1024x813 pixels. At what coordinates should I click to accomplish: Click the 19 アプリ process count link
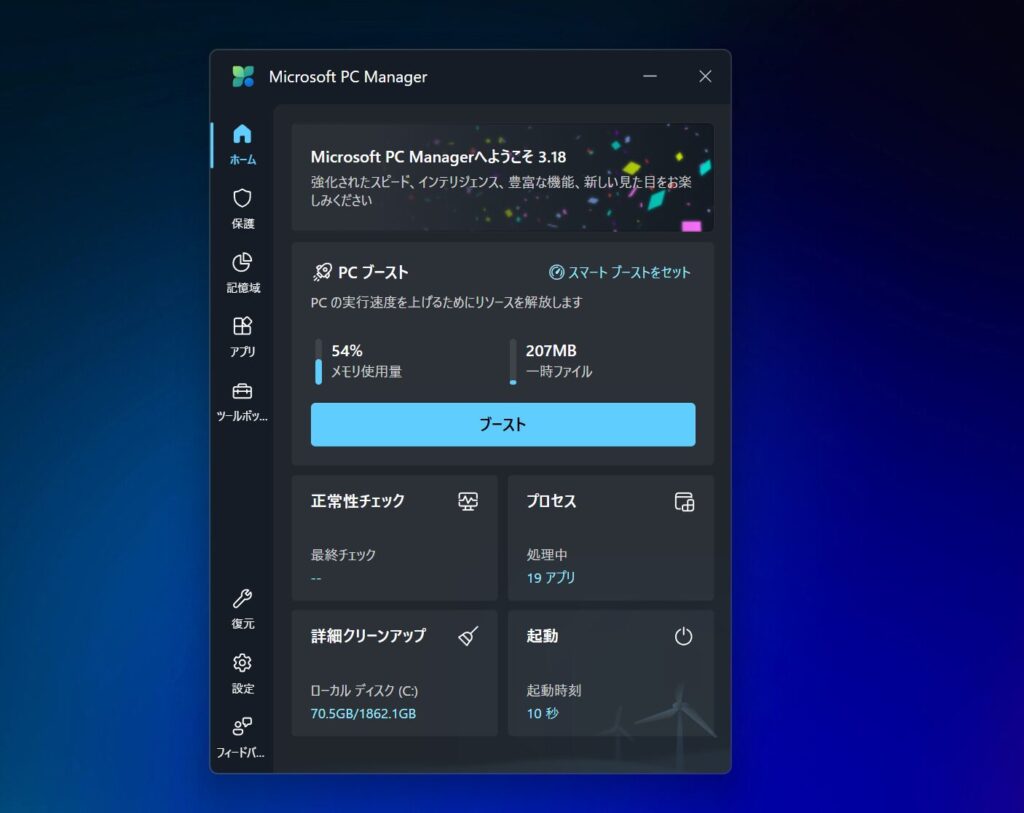551,578
